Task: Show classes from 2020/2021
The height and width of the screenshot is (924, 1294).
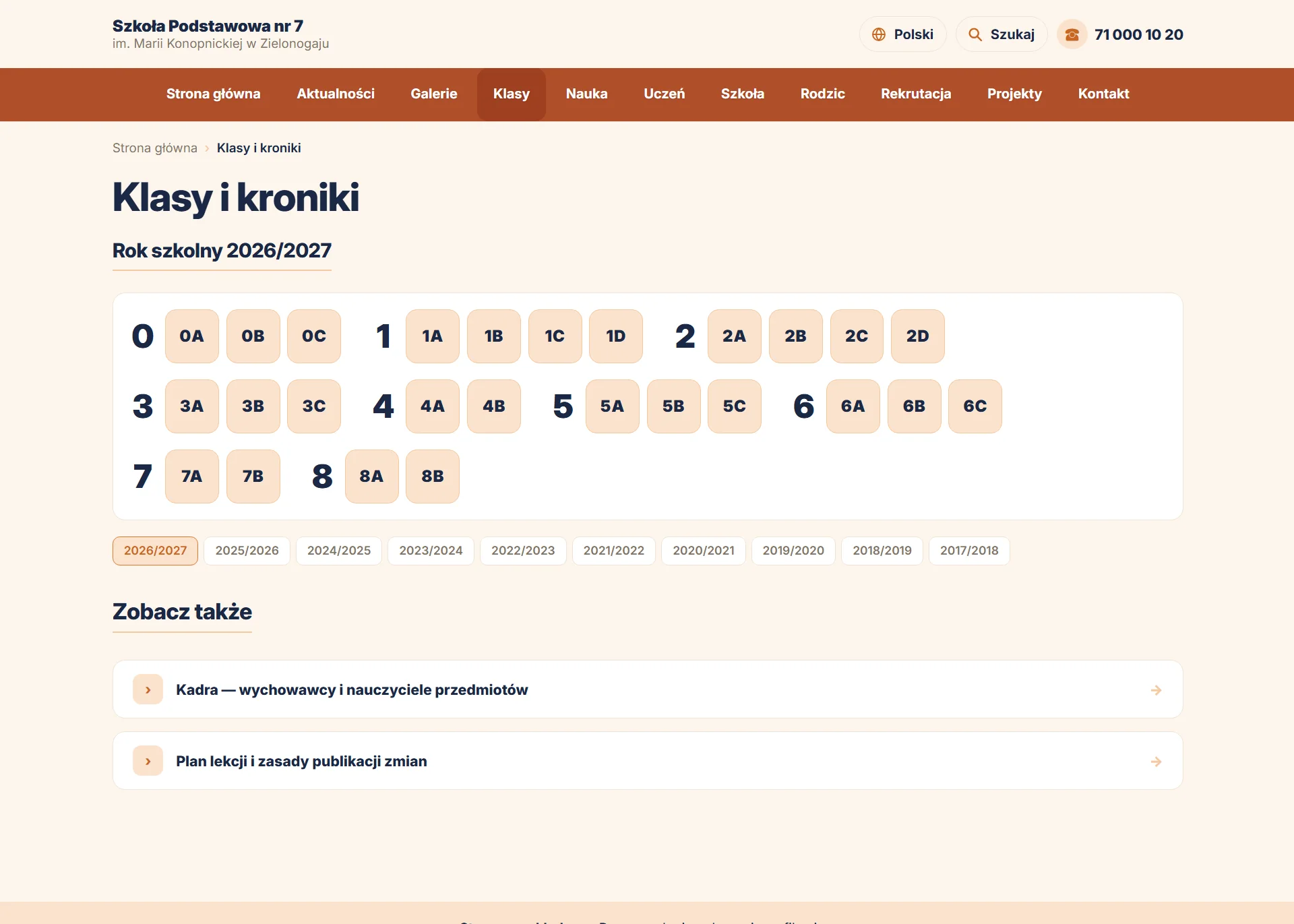Action: pyautogui.click(x=704, y=551)
